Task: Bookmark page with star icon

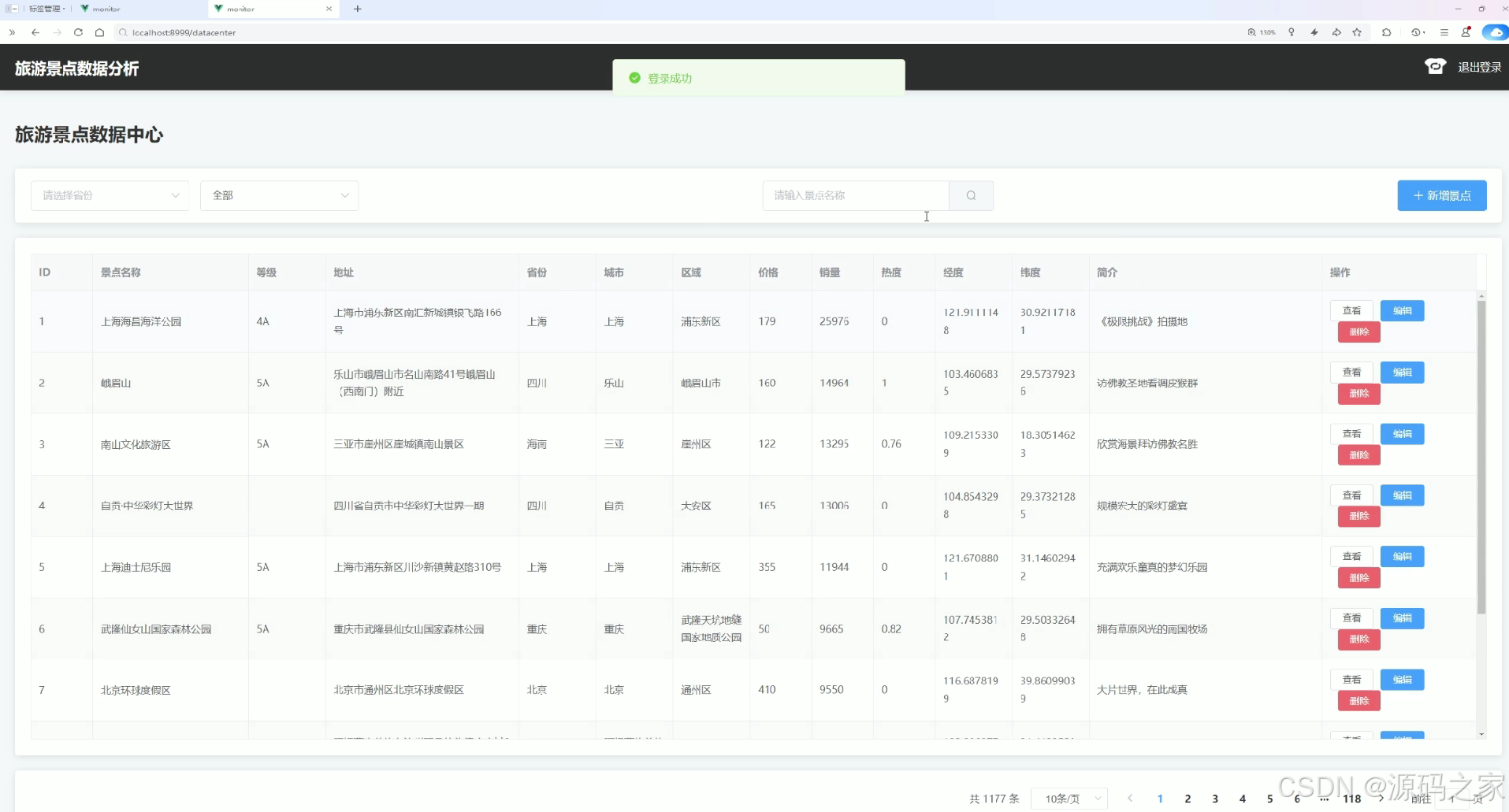Action: coord(1357,32)
